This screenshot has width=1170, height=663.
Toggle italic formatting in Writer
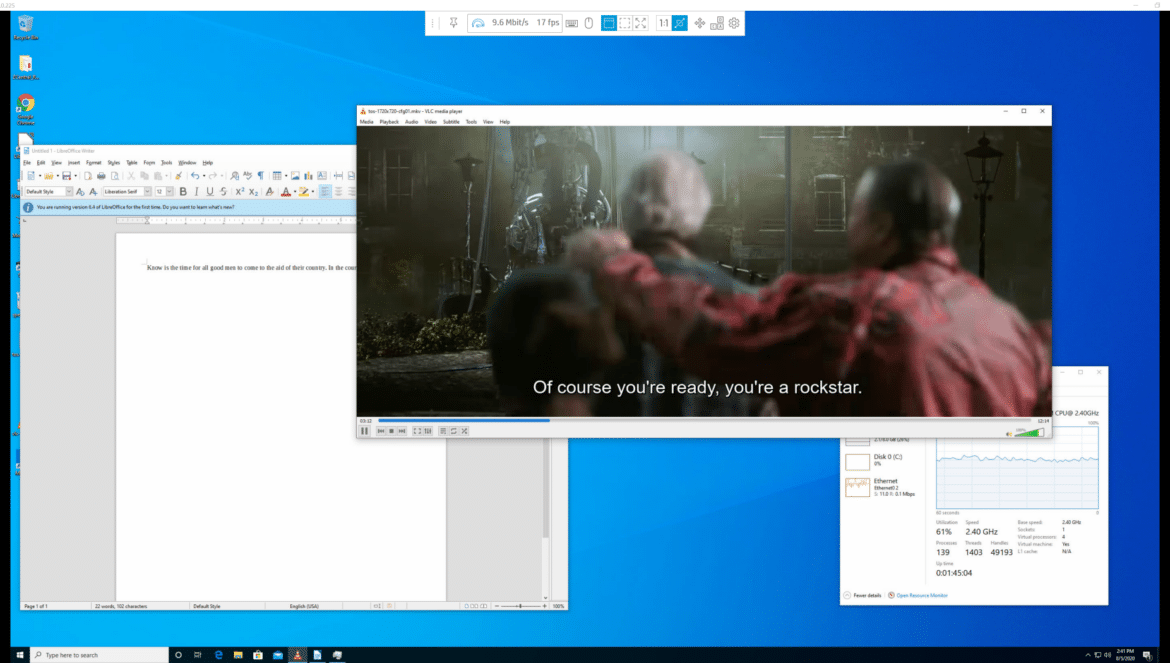point(196,192)
